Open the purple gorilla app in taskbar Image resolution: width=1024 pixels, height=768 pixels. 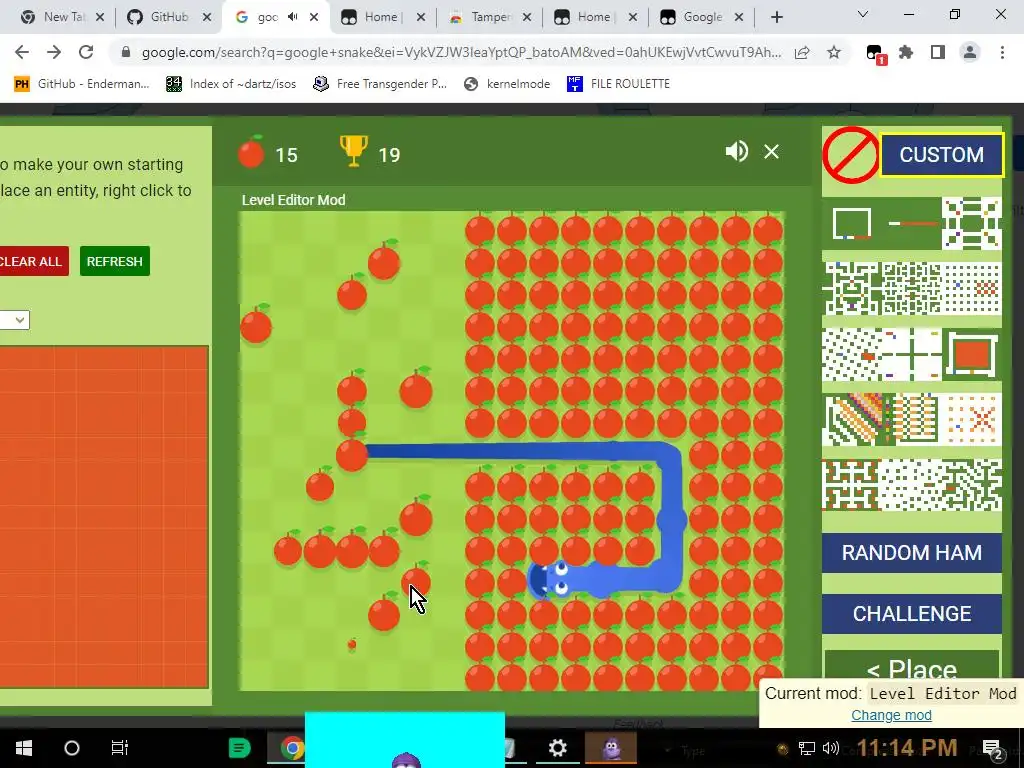(611, 748)
